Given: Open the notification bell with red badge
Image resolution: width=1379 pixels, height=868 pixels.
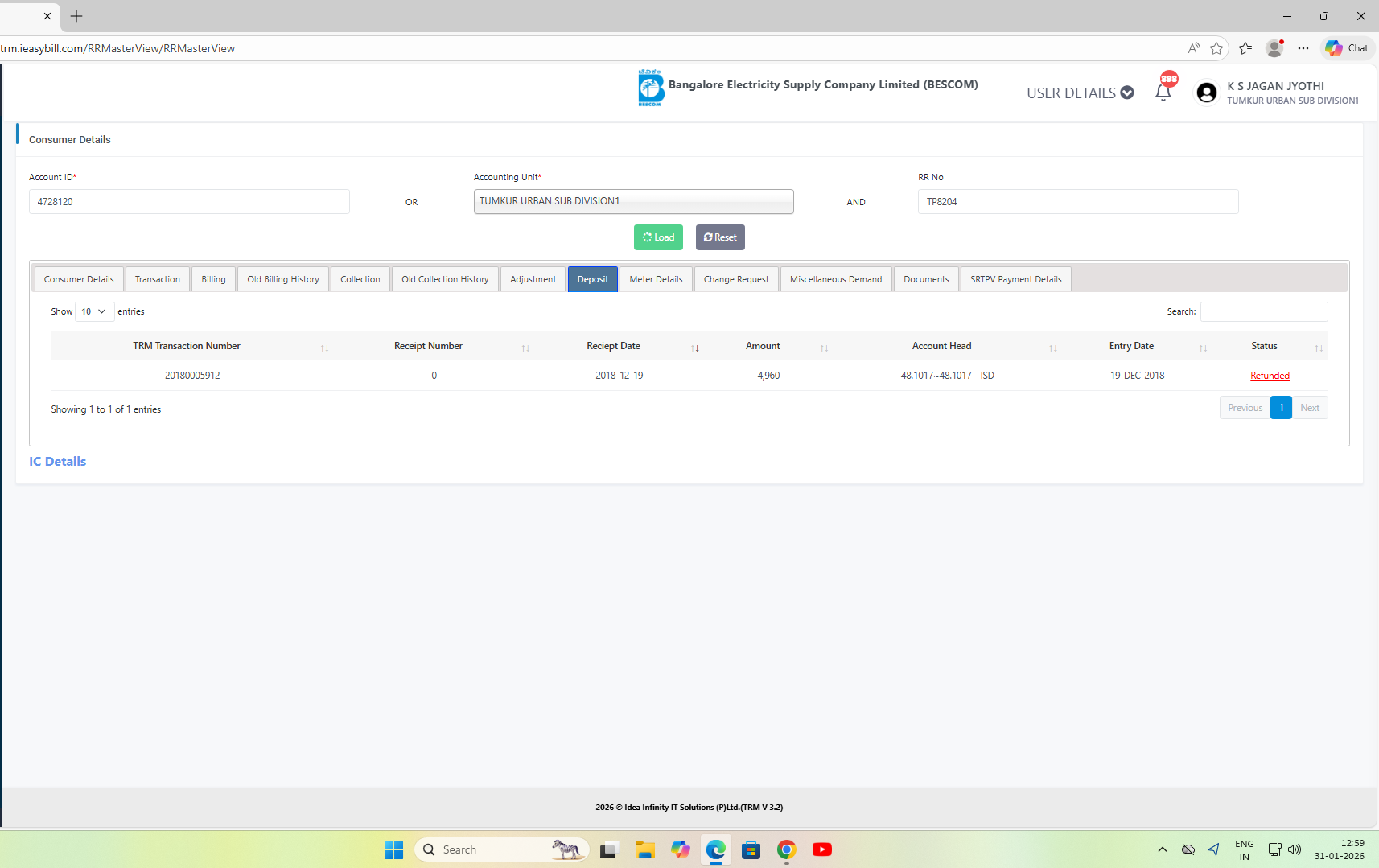Looking at the screenshot, I should [1163, 91].
